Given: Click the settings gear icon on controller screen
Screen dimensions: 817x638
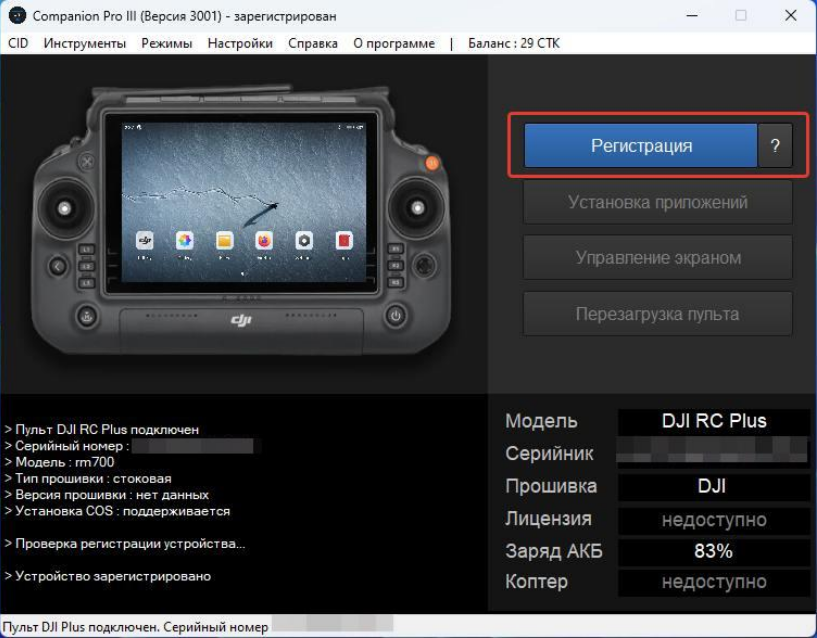Looking at the screenshot, I should click(x=304, y=240).
